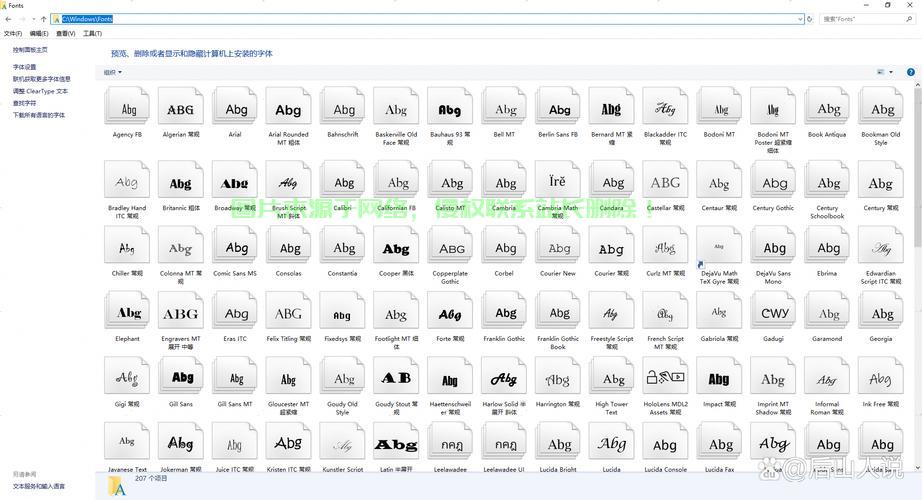Select the Calibri font icon
Viewport: 922px width, 500px height.
click(x=342, y=180)
